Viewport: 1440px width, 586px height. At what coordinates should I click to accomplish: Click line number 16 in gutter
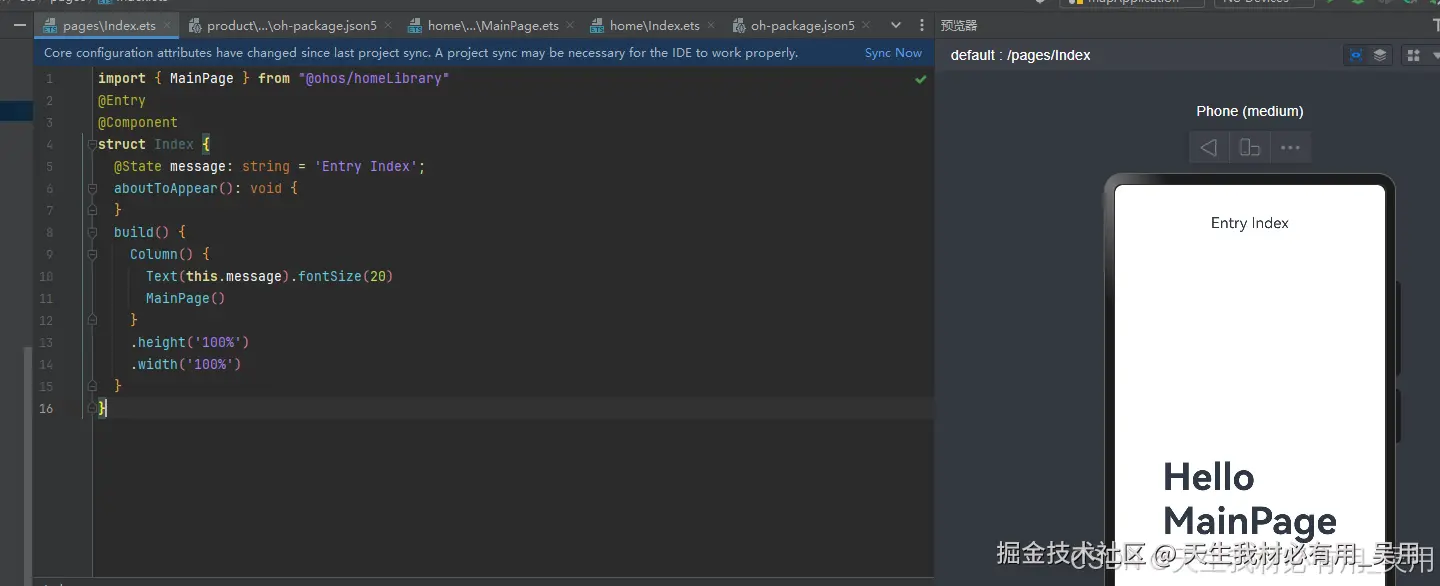(x=46, y=409)
